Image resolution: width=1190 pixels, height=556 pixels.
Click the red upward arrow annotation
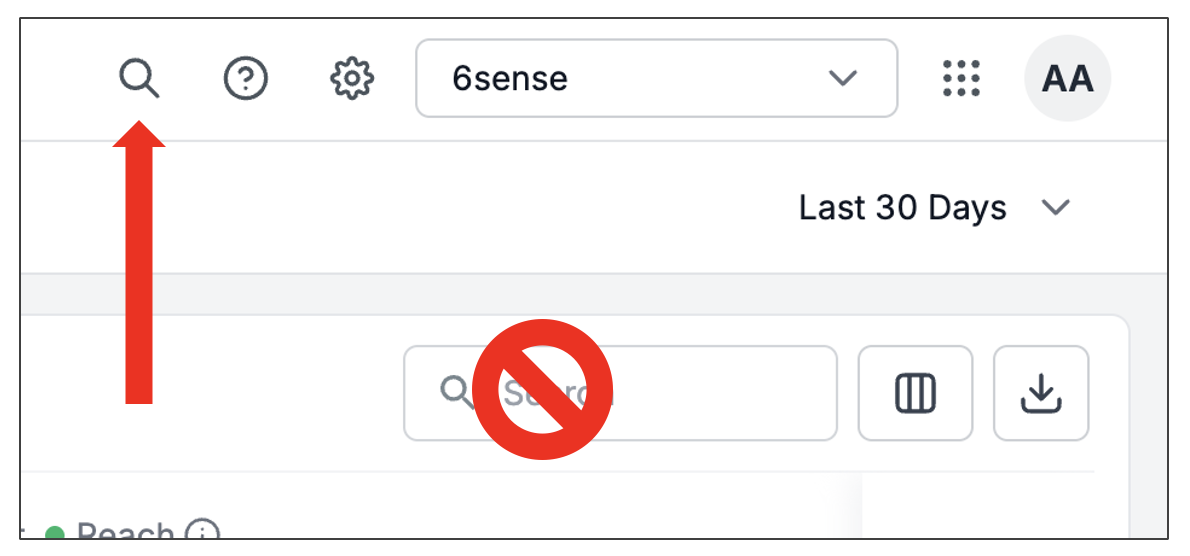click(x=139, y=262)
